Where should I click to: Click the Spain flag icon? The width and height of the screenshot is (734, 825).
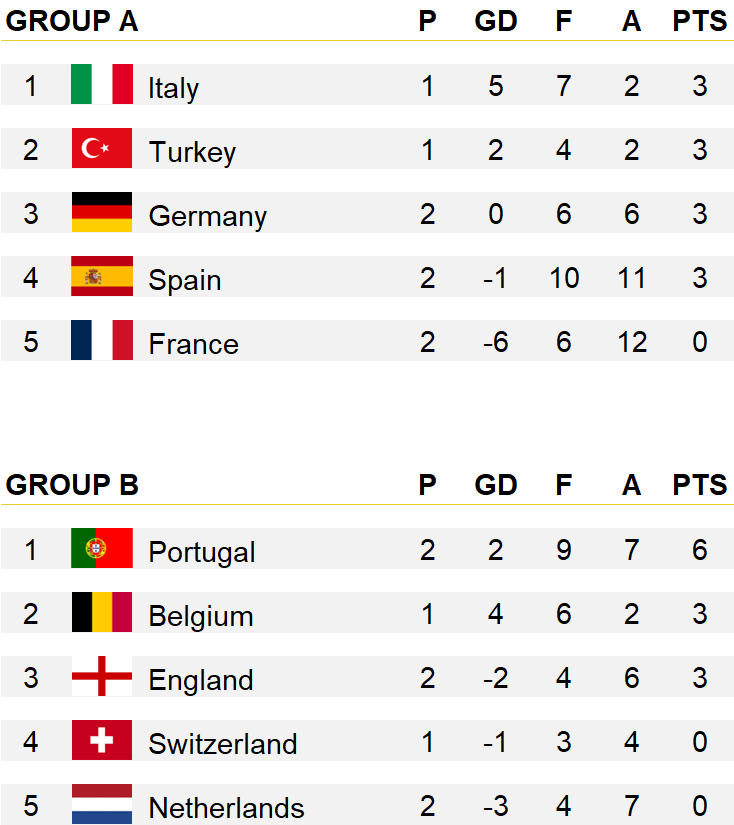pos(102,276)
